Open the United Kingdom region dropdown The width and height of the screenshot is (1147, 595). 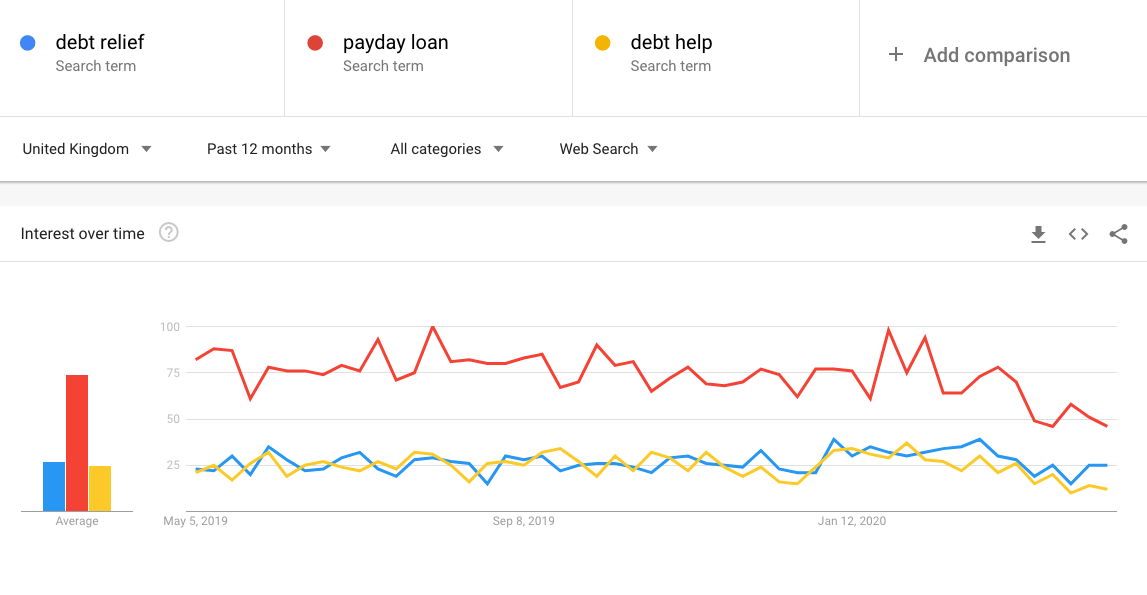tap(87, 149)
